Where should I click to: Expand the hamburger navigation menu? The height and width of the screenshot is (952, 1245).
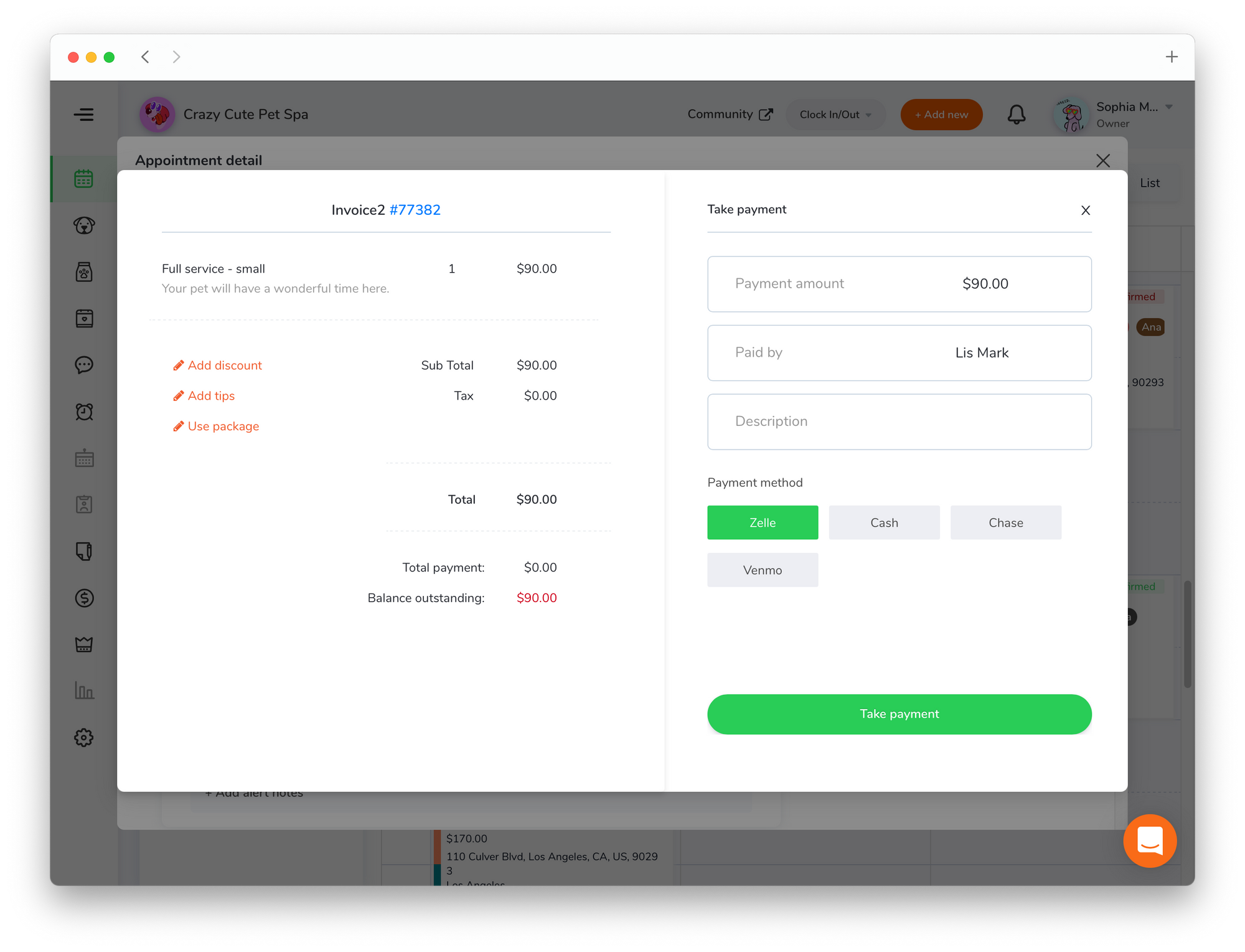pyautogui.click(x=85, y=114)
